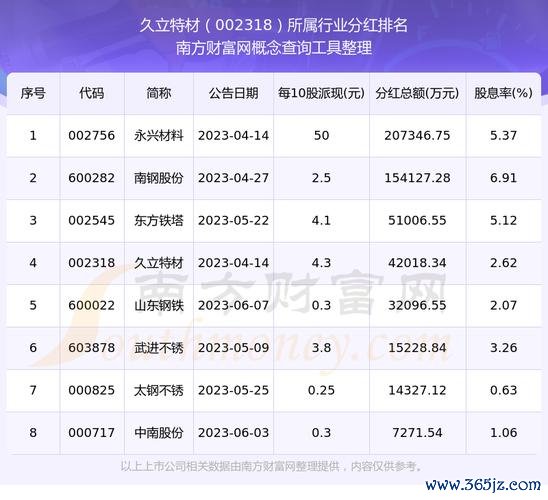
Task: Select stock code 002318 in table
Action: click(x=92, y=263)
